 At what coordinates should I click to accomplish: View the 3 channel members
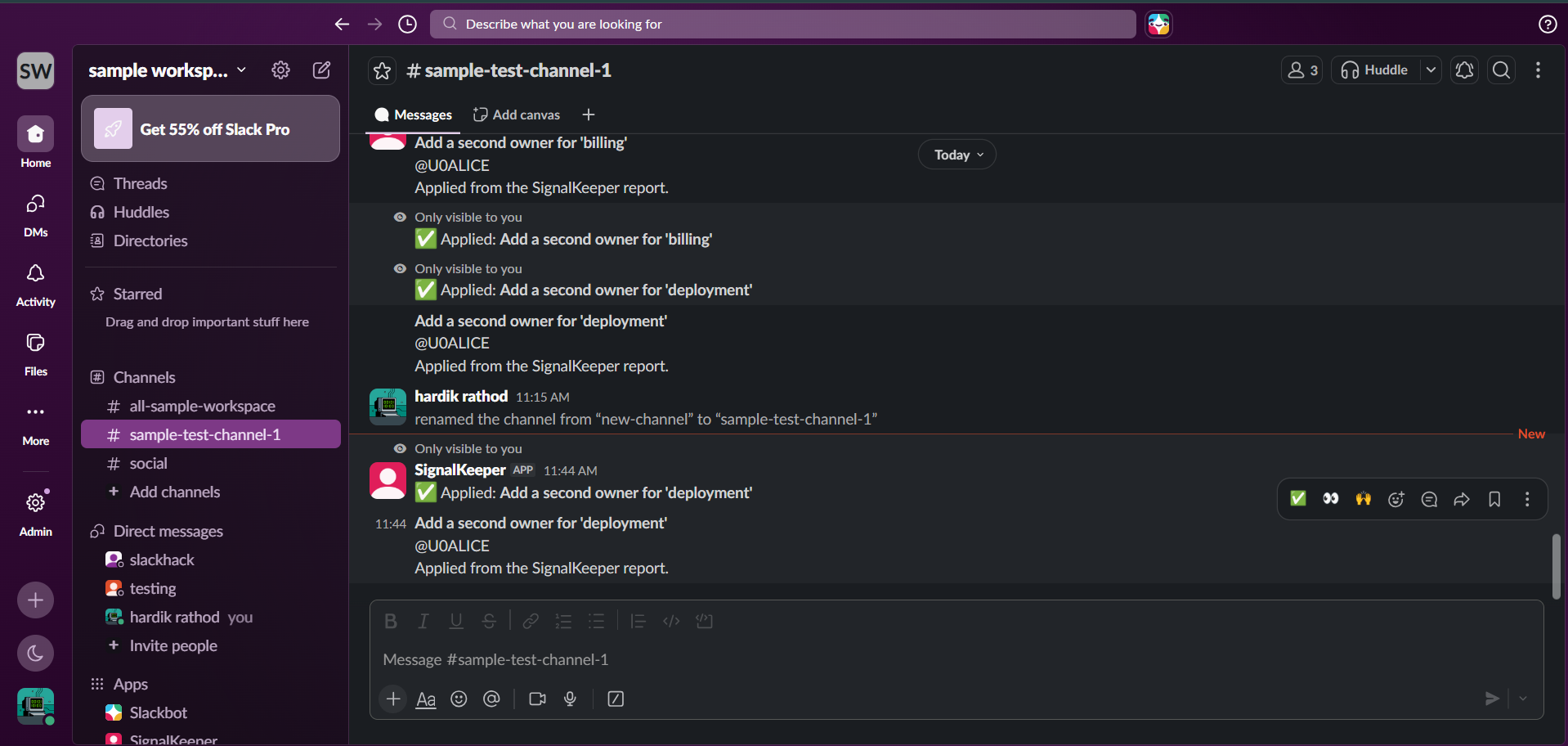1302,70
